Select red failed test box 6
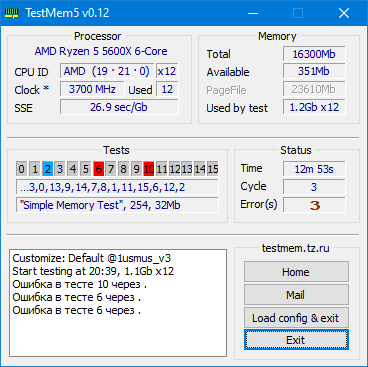 click(98, 169)
